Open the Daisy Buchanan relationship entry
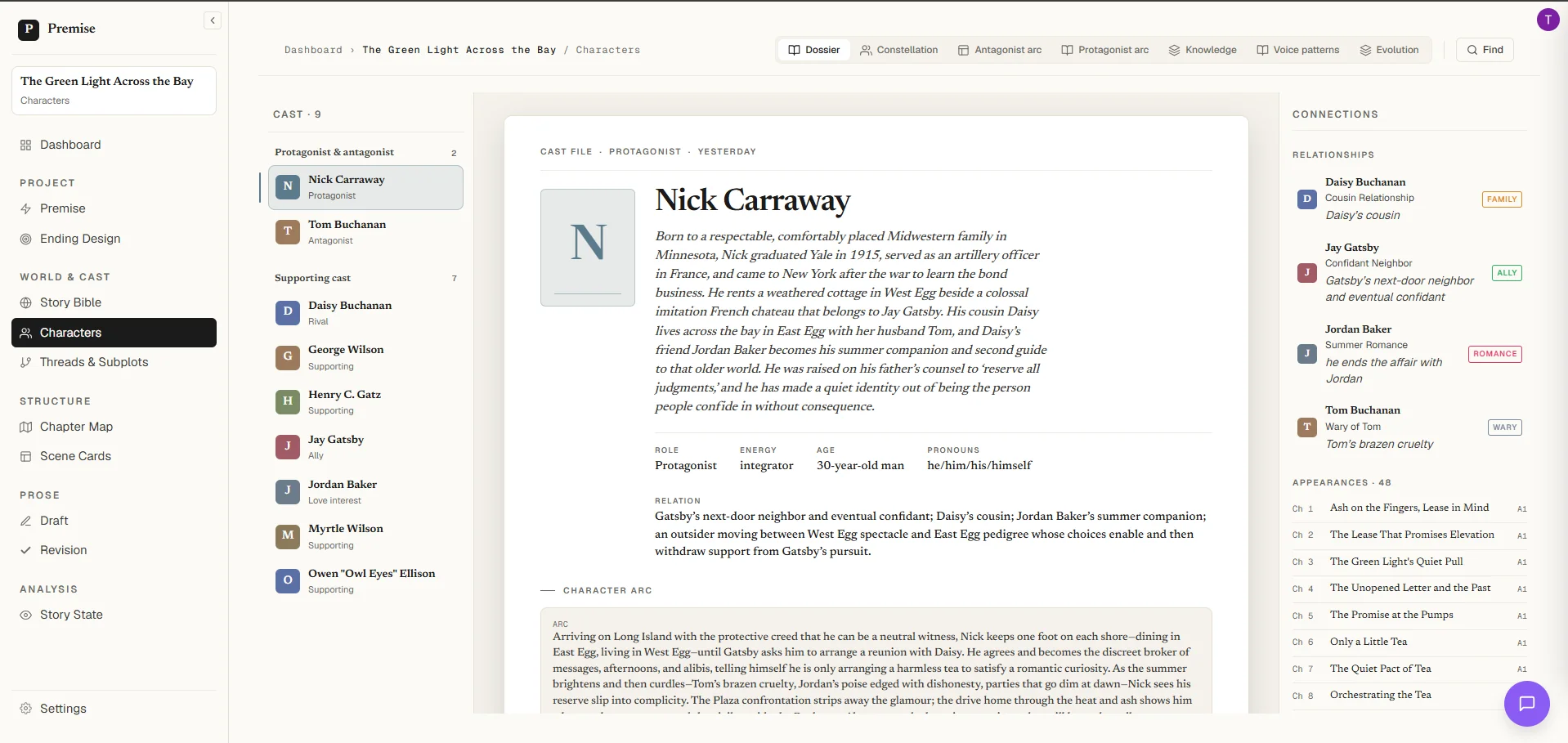This screenshot has height=743, width=1568. [x=1409, y=199]
